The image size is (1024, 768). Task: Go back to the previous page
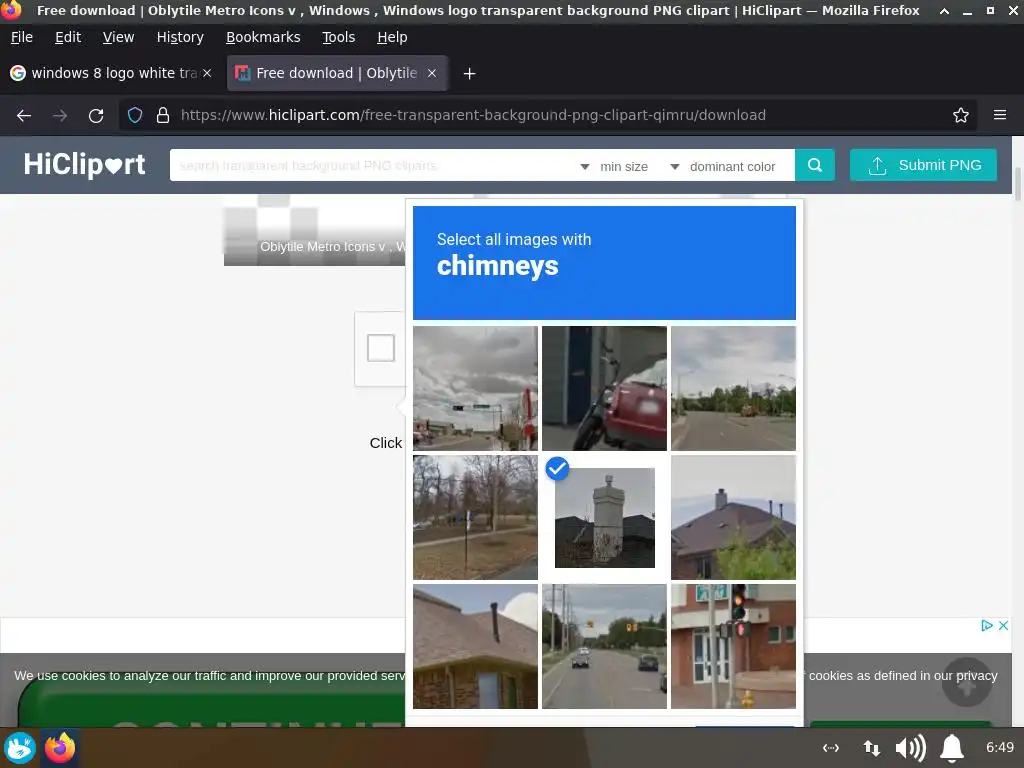pos(24,116)
